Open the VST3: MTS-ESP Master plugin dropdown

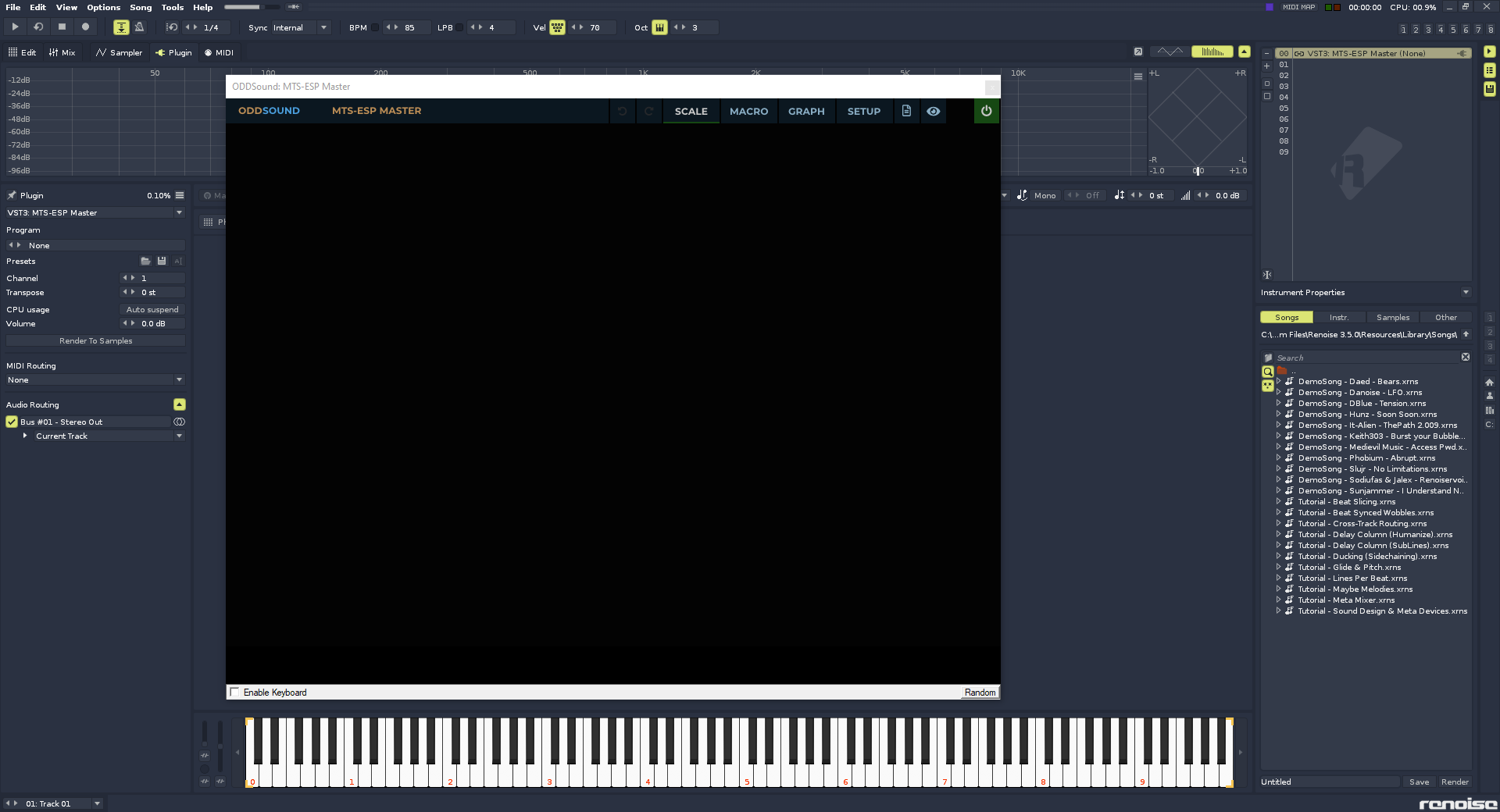click(x=95, y=212)
